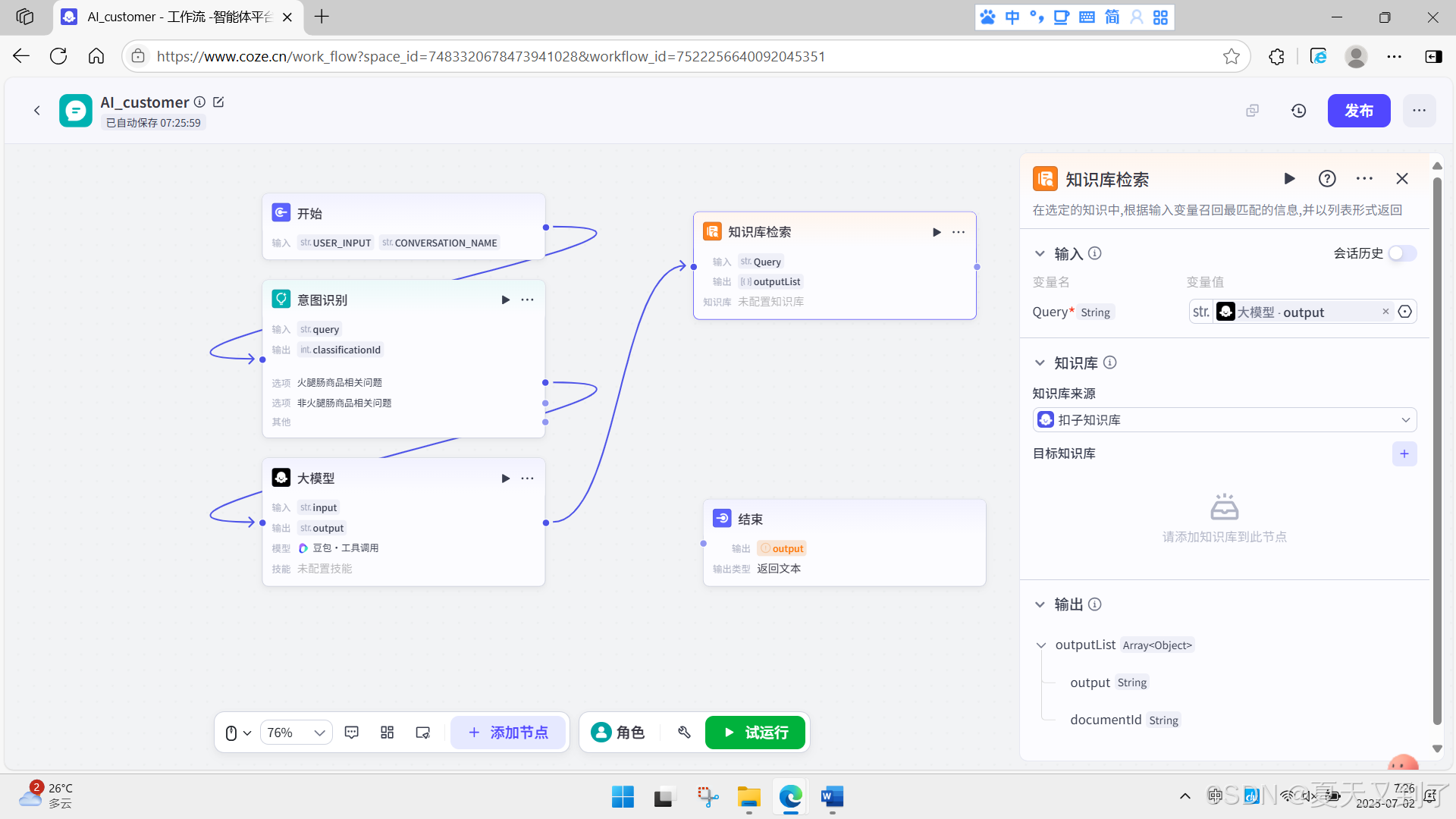Open the 意图识别 node options menu
Image resolution: width=1456 pixels, height=819 pixels.
tap(528, 300)
